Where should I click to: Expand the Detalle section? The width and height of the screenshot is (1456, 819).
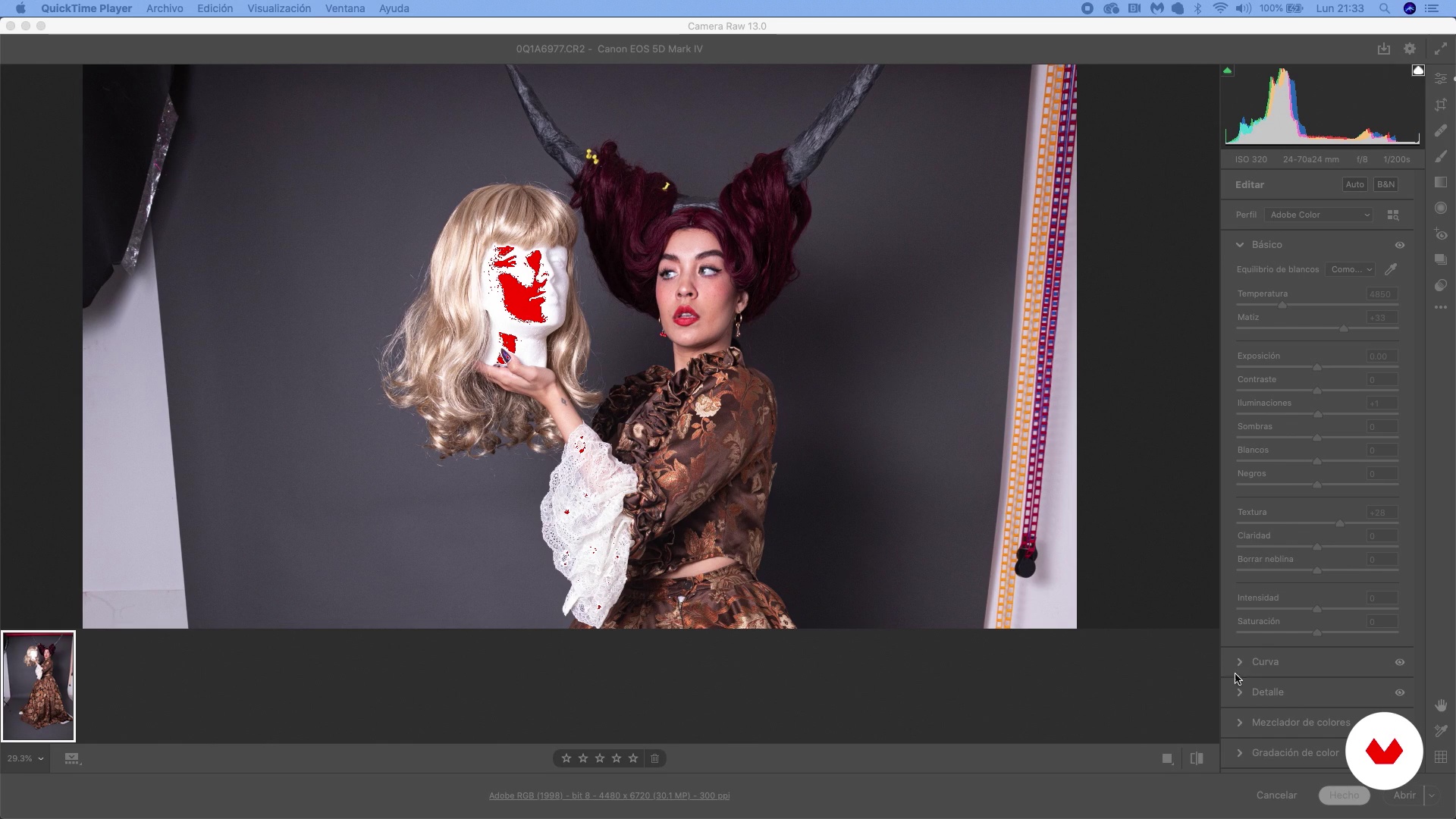coord(1267,692)
